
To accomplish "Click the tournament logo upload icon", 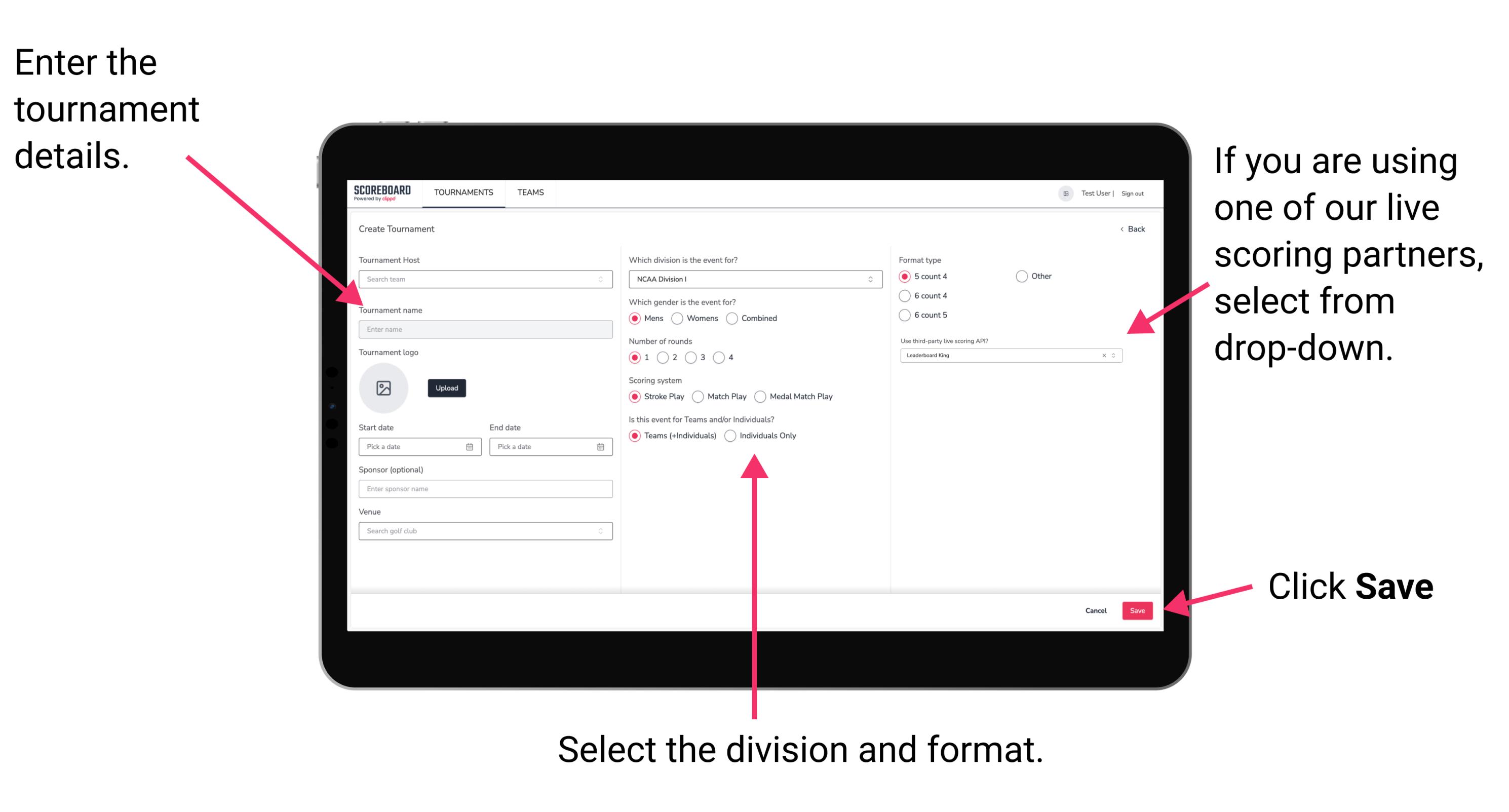I will (383, 387).
